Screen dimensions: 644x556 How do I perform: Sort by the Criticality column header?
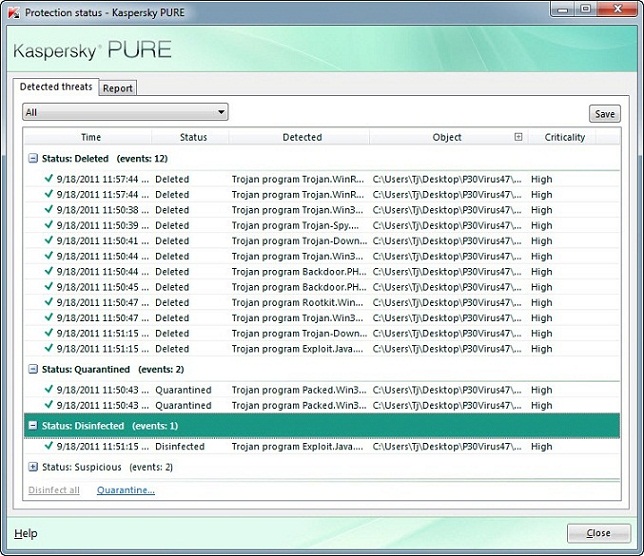coord(565,137)
